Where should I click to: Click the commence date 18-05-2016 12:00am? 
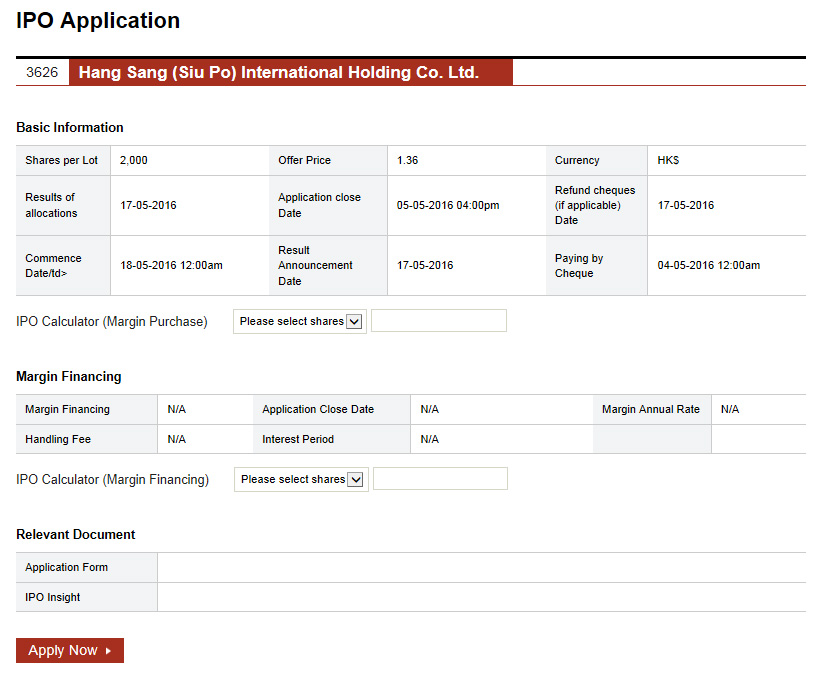pos(171,265)
